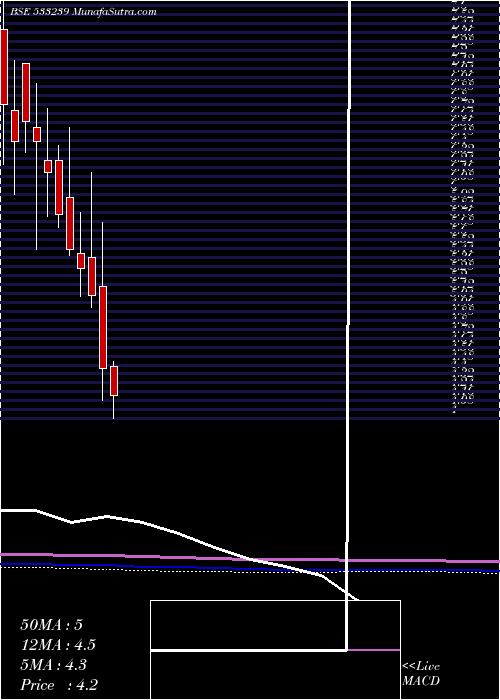
Task: Select the 50MA : 5 label
Action: 52,625
